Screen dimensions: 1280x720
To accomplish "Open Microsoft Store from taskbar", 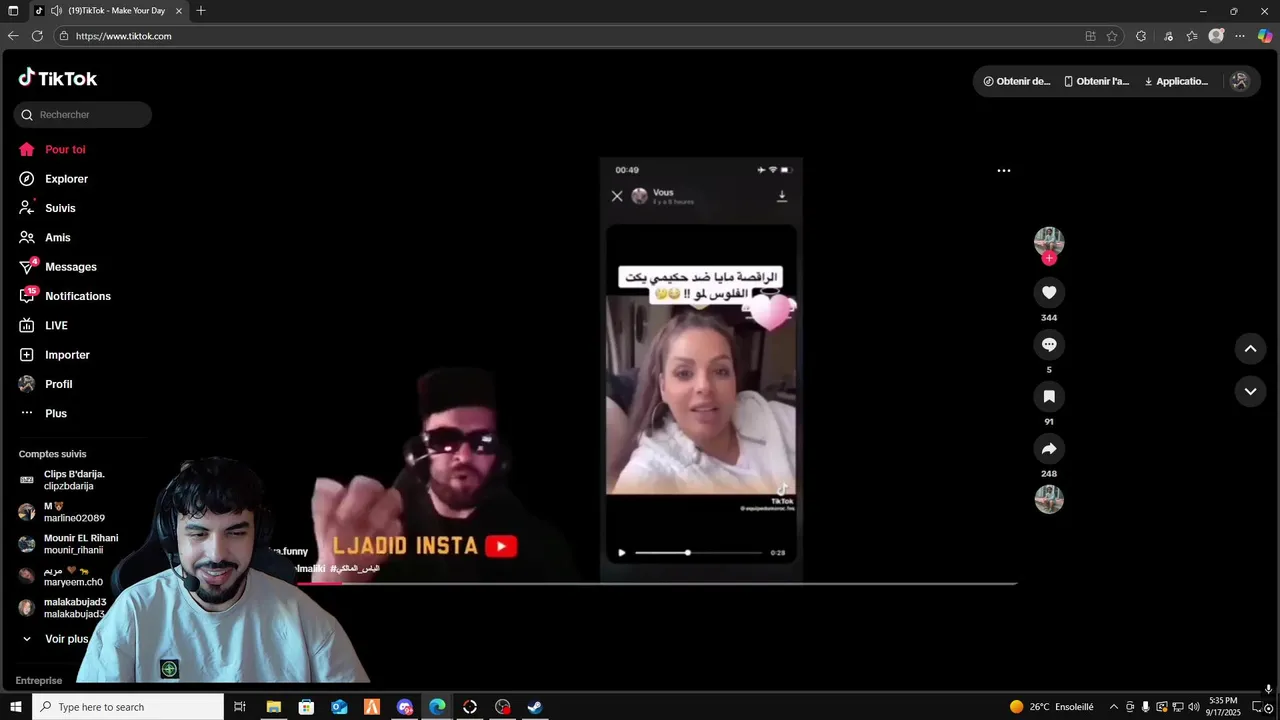I will tap(306, 707).
